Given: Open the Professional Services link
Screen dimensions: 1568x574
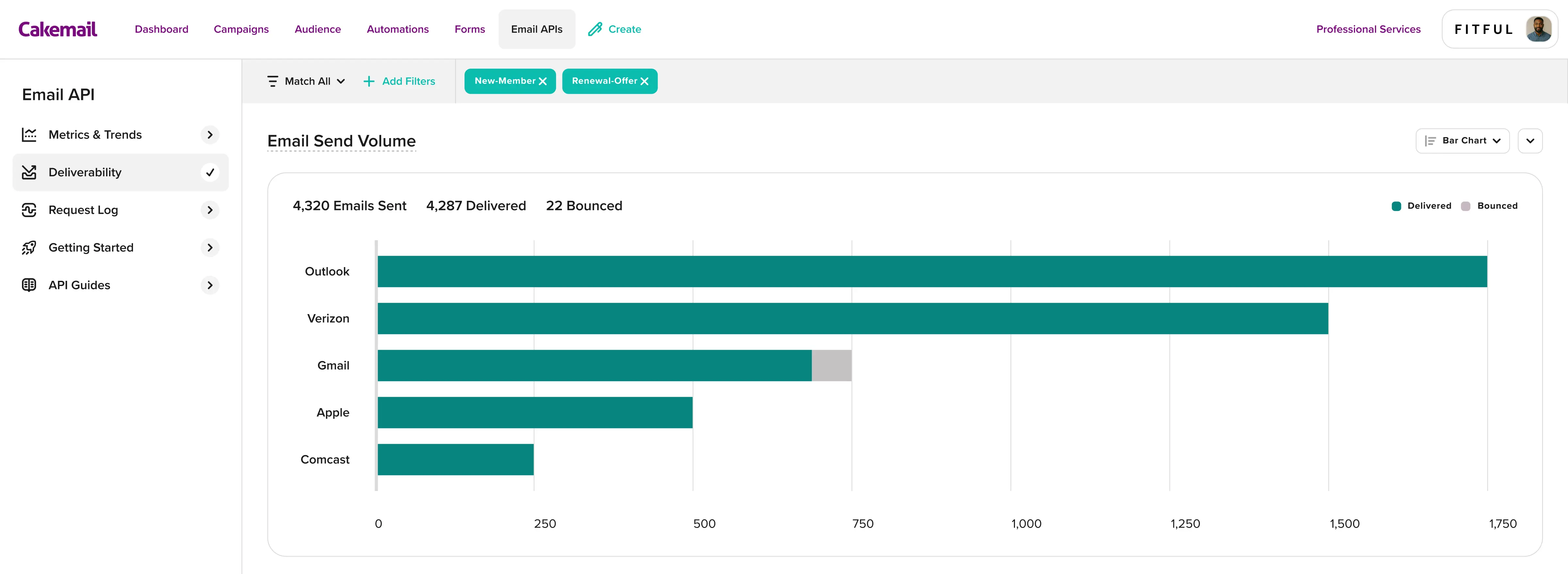Looking at the screenshot, I should click(1368, 29).
